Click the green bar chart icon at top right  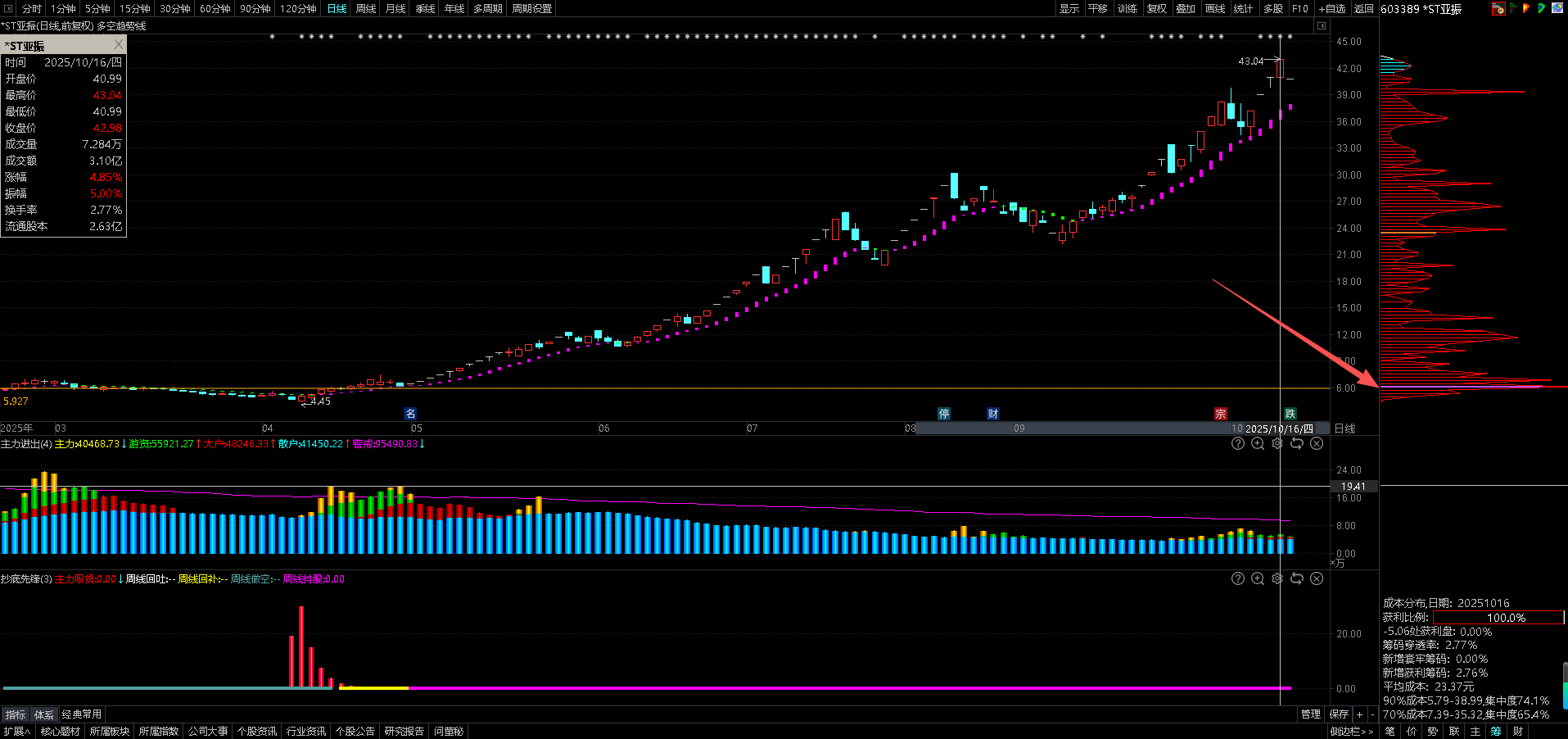coord(1513,8)
